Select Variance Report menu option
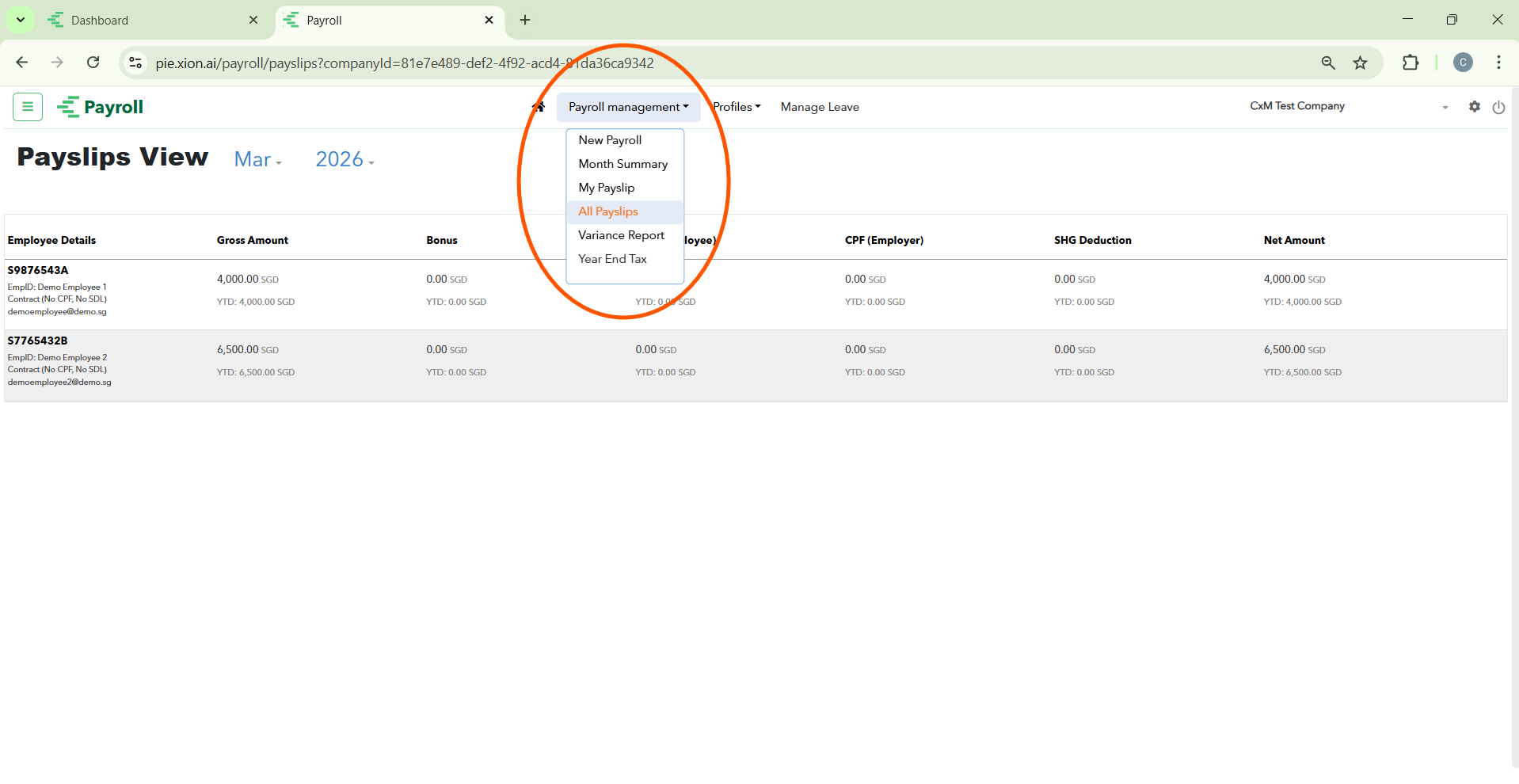 (621, 235)
